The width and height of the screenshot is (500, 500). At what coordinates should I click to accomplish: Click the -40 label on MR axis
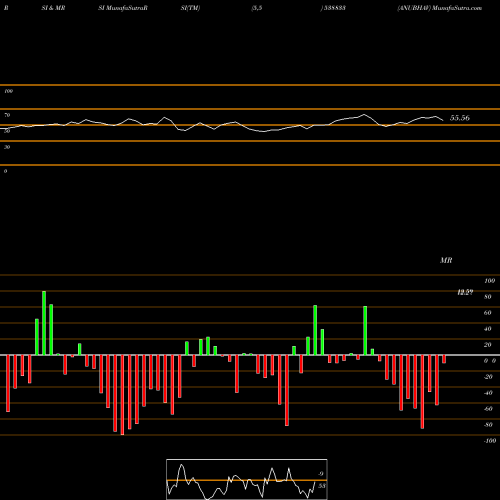click(488, 393)
